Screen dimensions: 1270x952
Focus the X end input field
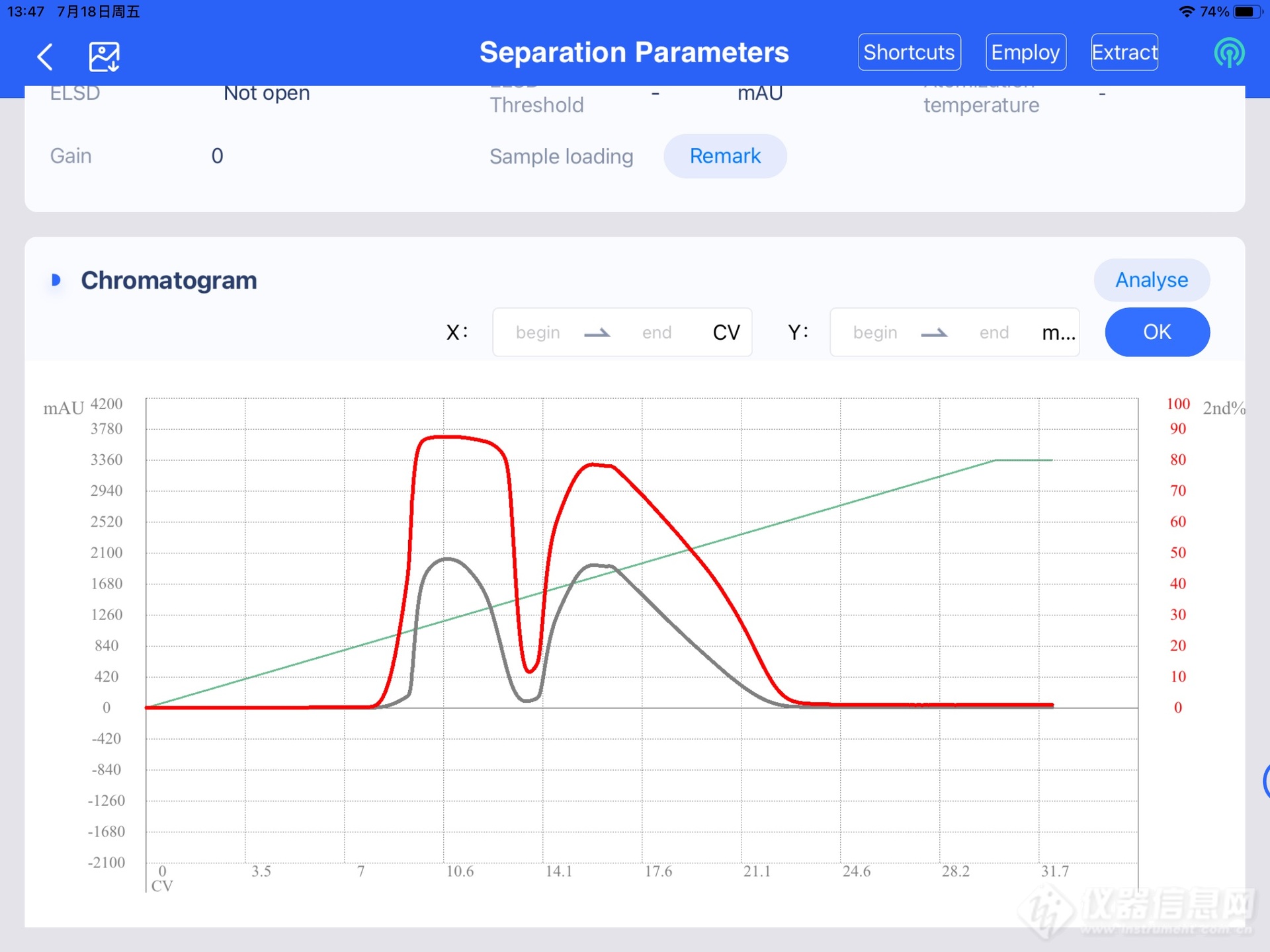(656, 333)
